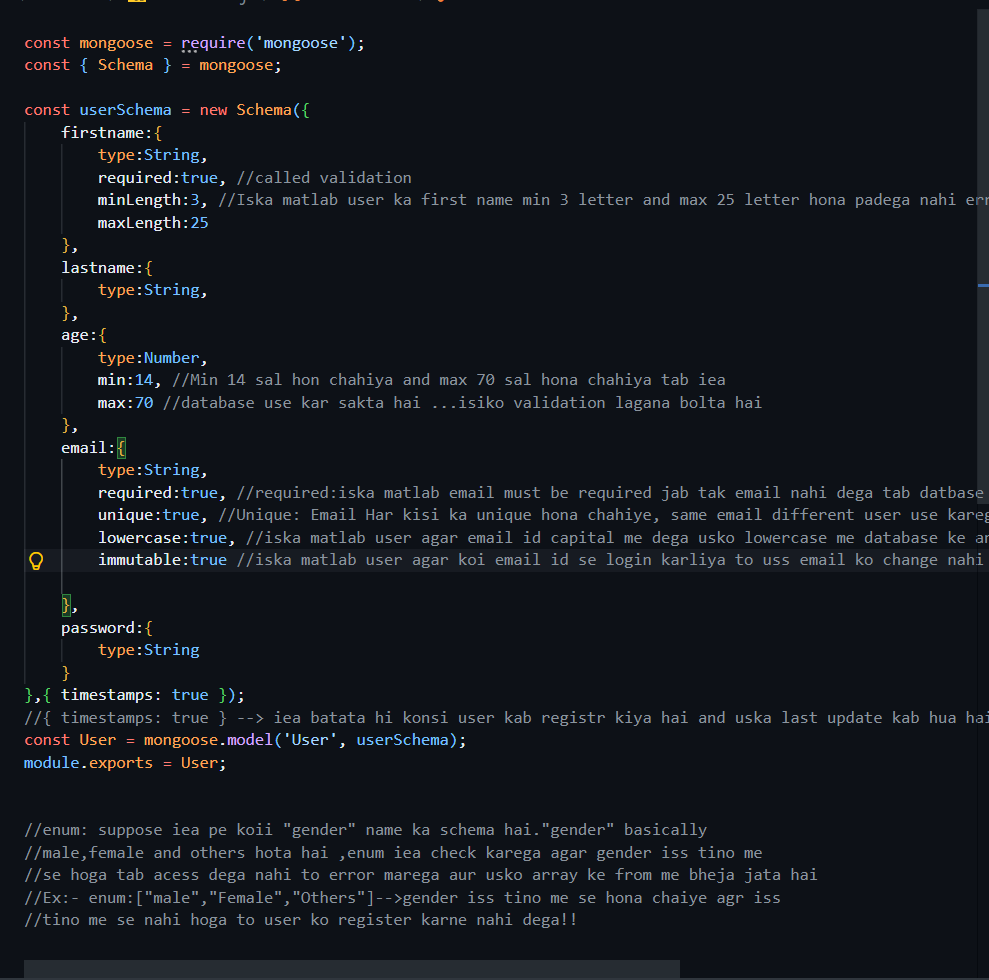The image size is (989, 980).
Task: Click 'User' after 'module.exports ='
Action: pyautogui.click(x=199, y=763)
